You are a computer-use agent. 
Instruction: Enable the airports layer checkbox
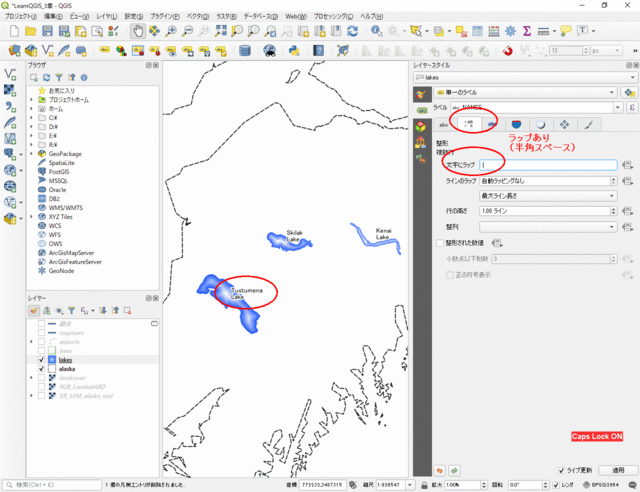41,342
